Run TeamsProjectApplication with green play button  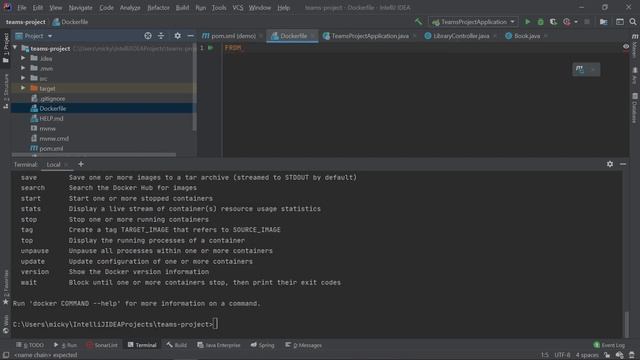click(527, 22)
